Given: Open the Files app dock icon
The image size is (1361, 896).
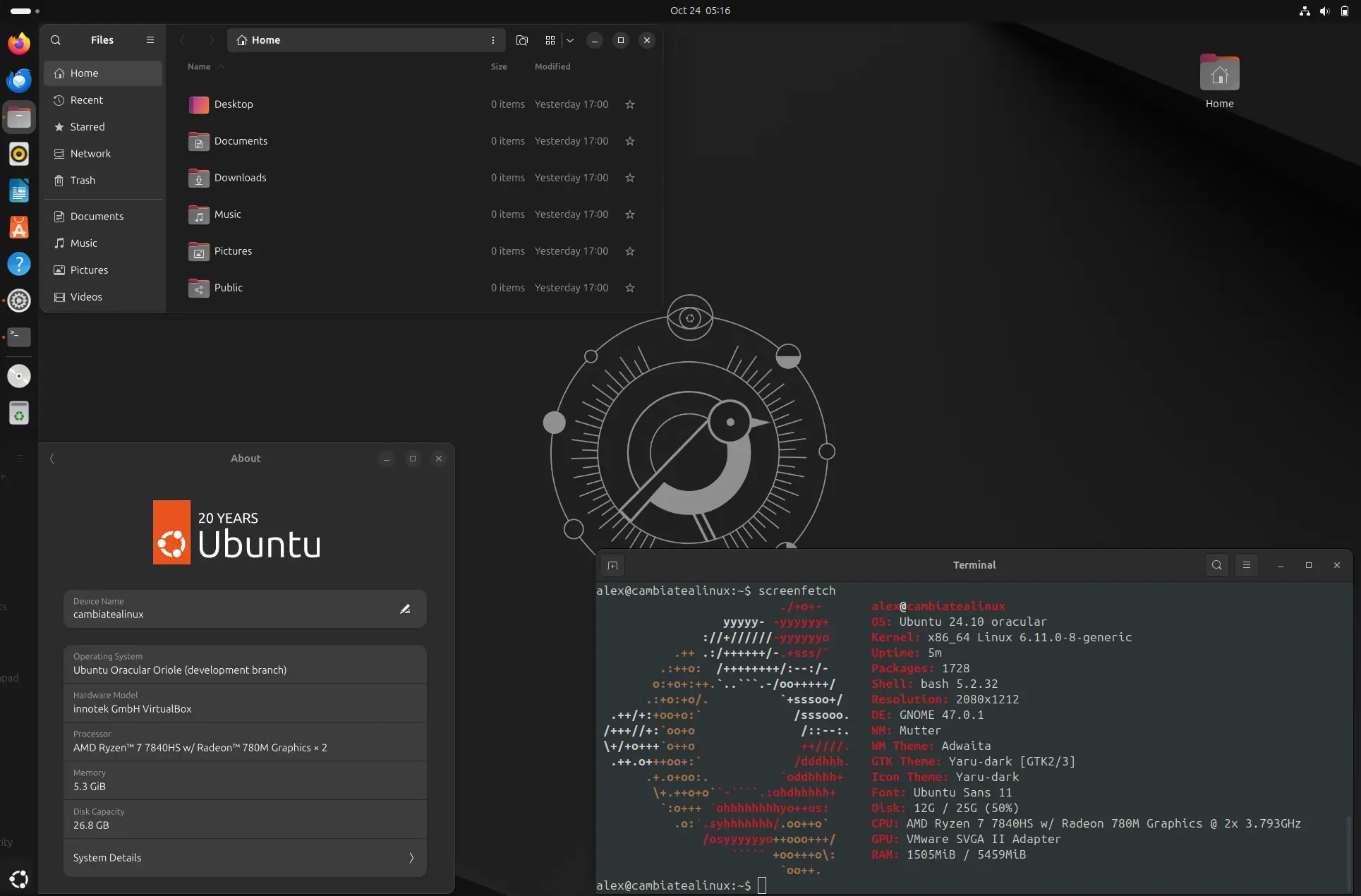Looking at the screenshot, I should click(19, 117).
